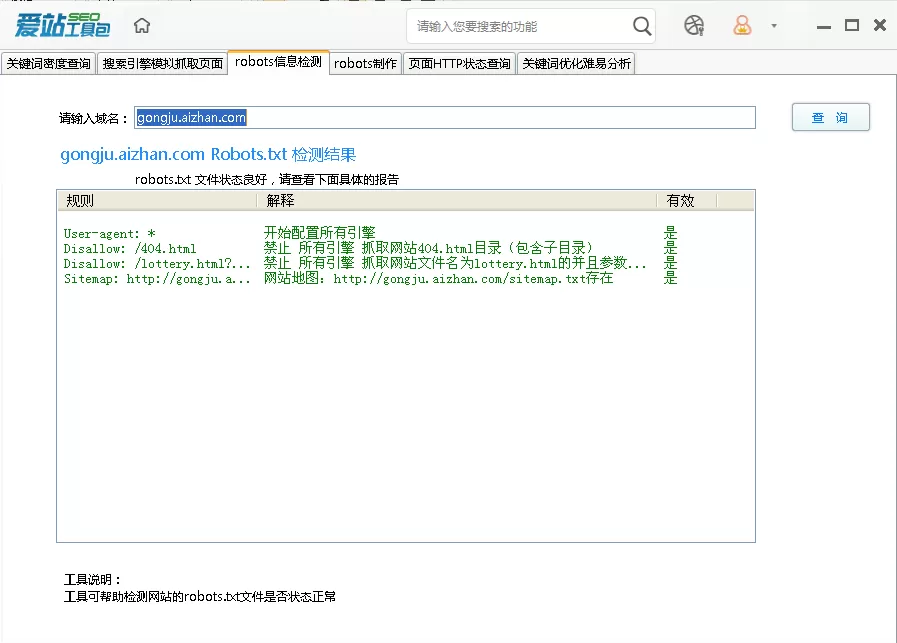Click the Robots.txt 检测结果 heading

click(x=208, y=154)
